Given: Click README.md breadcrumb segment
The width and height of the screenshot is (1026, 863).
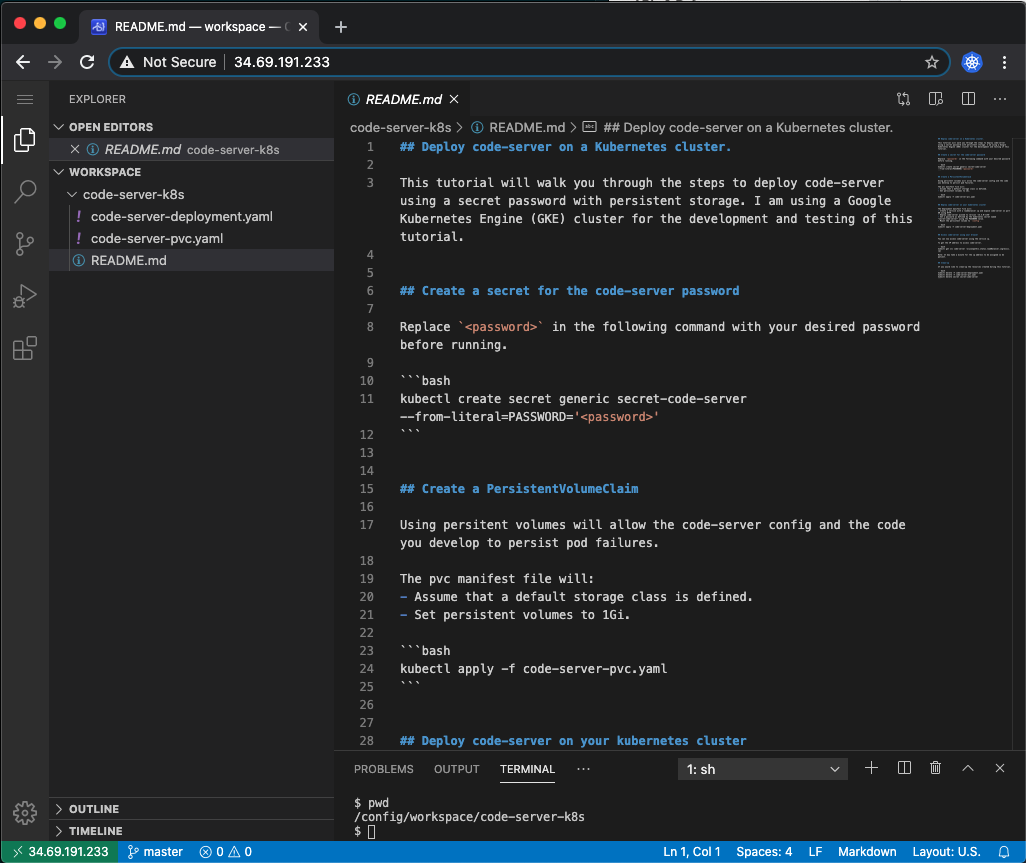Looking at the screenshot, I should 527,128.
